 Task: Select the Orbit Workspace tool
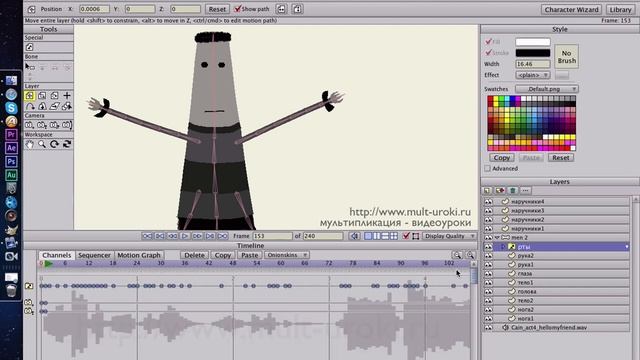[67, 144]
